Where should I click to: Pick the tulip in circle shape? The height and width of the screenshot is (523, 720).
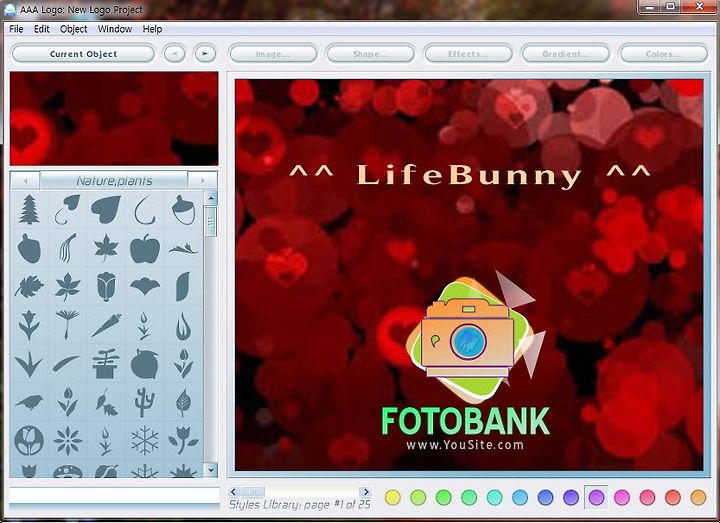(x=29, y=440)
